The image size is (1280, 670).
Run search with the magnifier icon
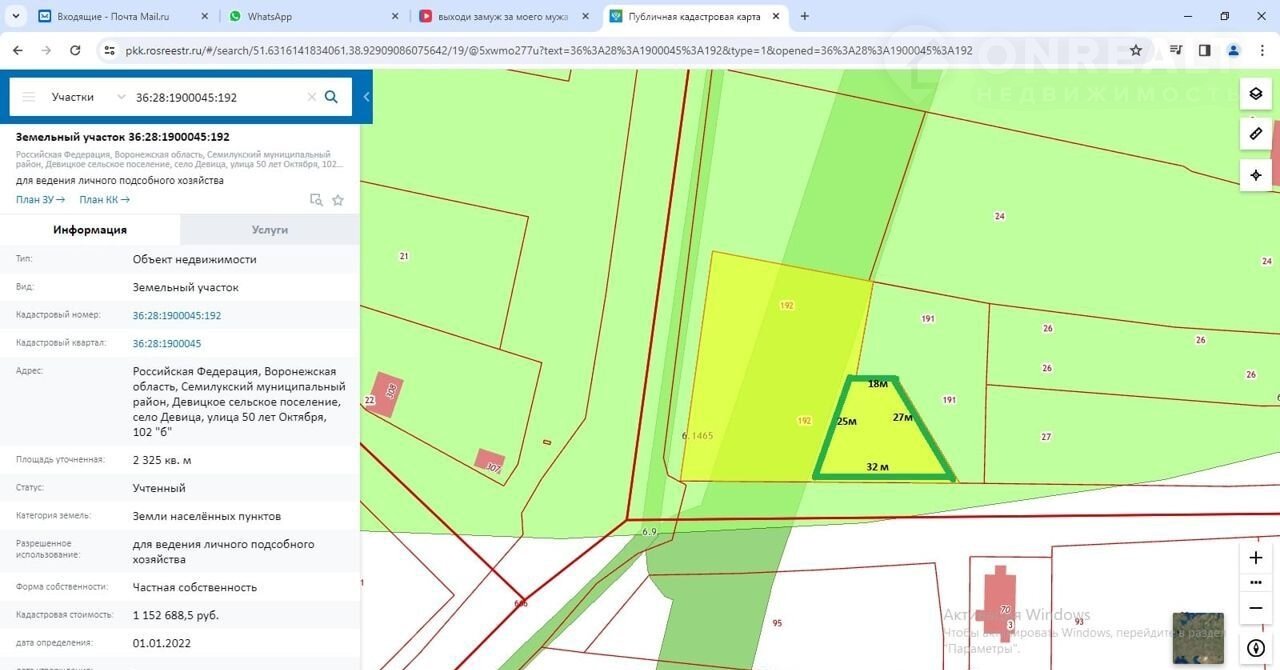click(331, 97)
